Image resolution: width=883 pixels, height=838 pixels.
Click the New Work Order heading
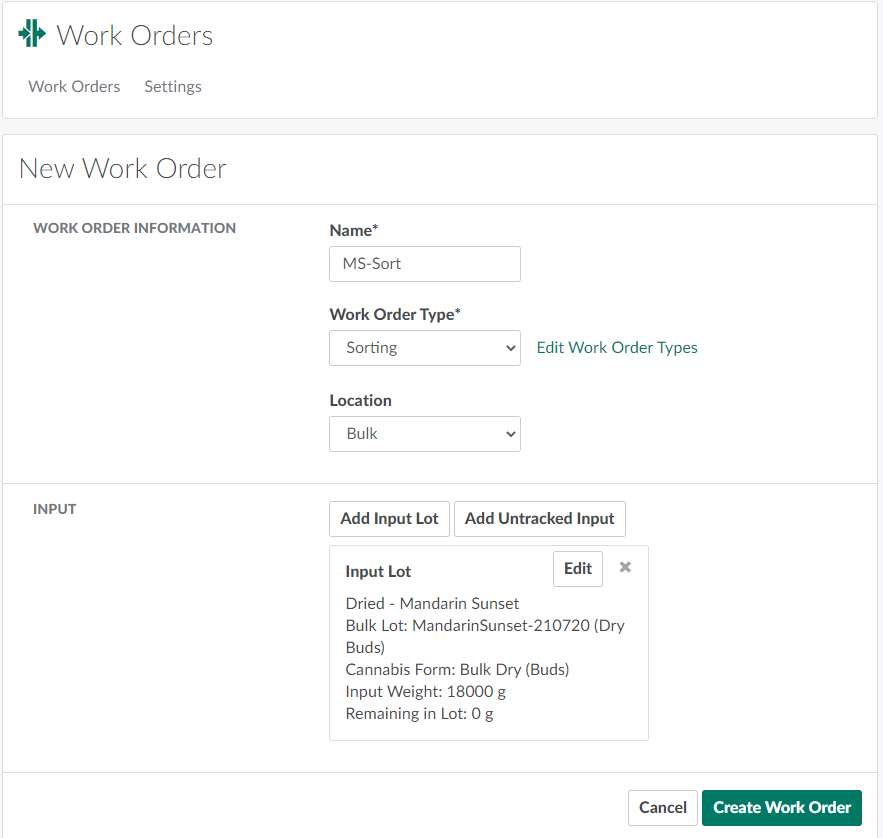(123, 168)
